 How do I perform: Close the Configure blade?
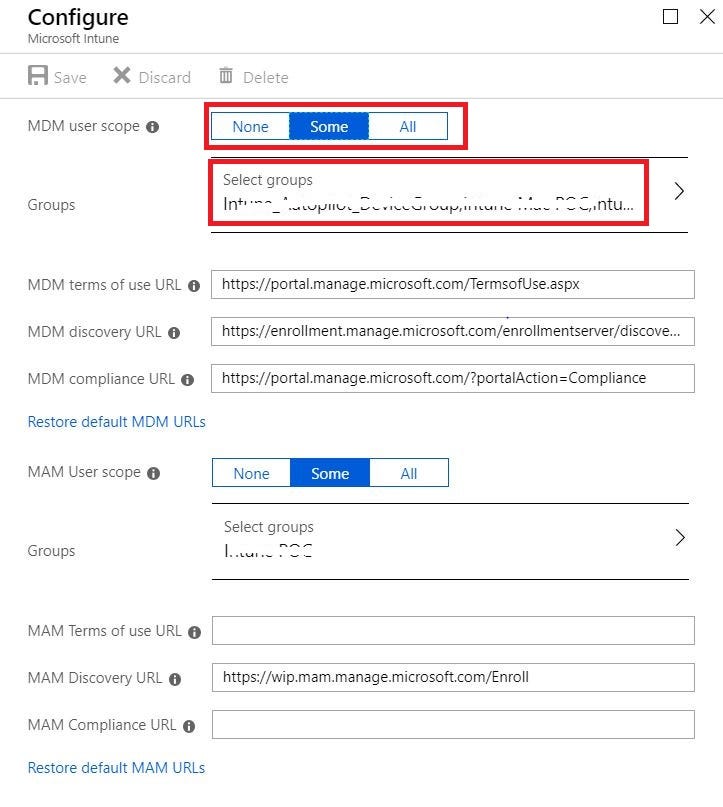click(x=707, y=17)
